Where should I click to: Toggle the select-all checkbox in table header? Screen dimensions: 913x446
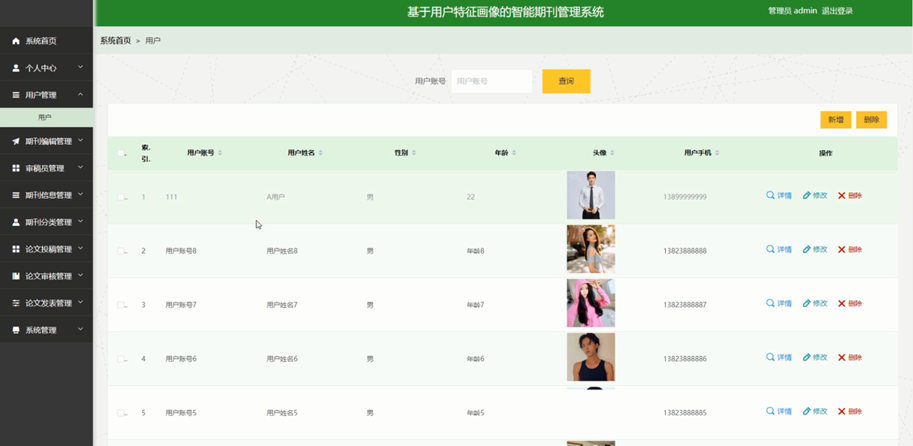(121, 153)
